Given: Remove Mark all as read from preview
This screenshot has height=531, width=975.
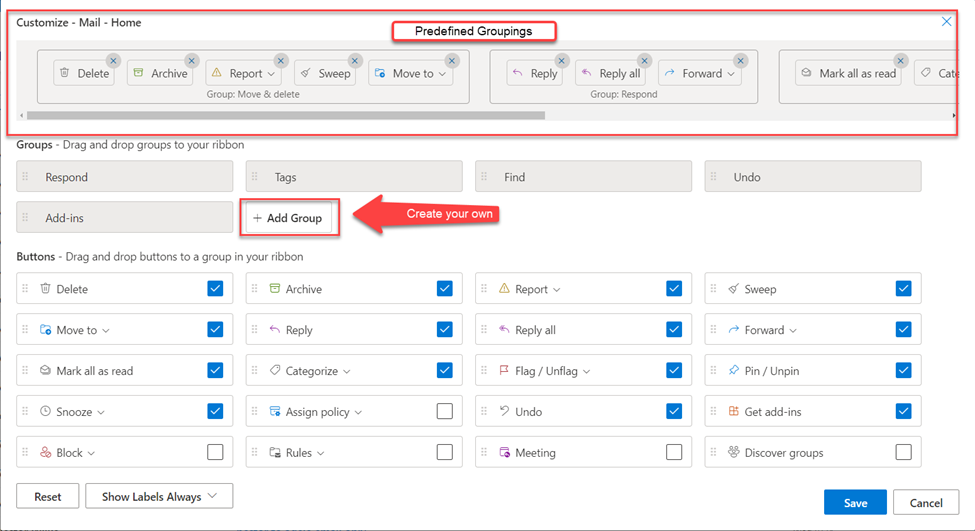Looking at the screenshot, I should coord(900,61).
